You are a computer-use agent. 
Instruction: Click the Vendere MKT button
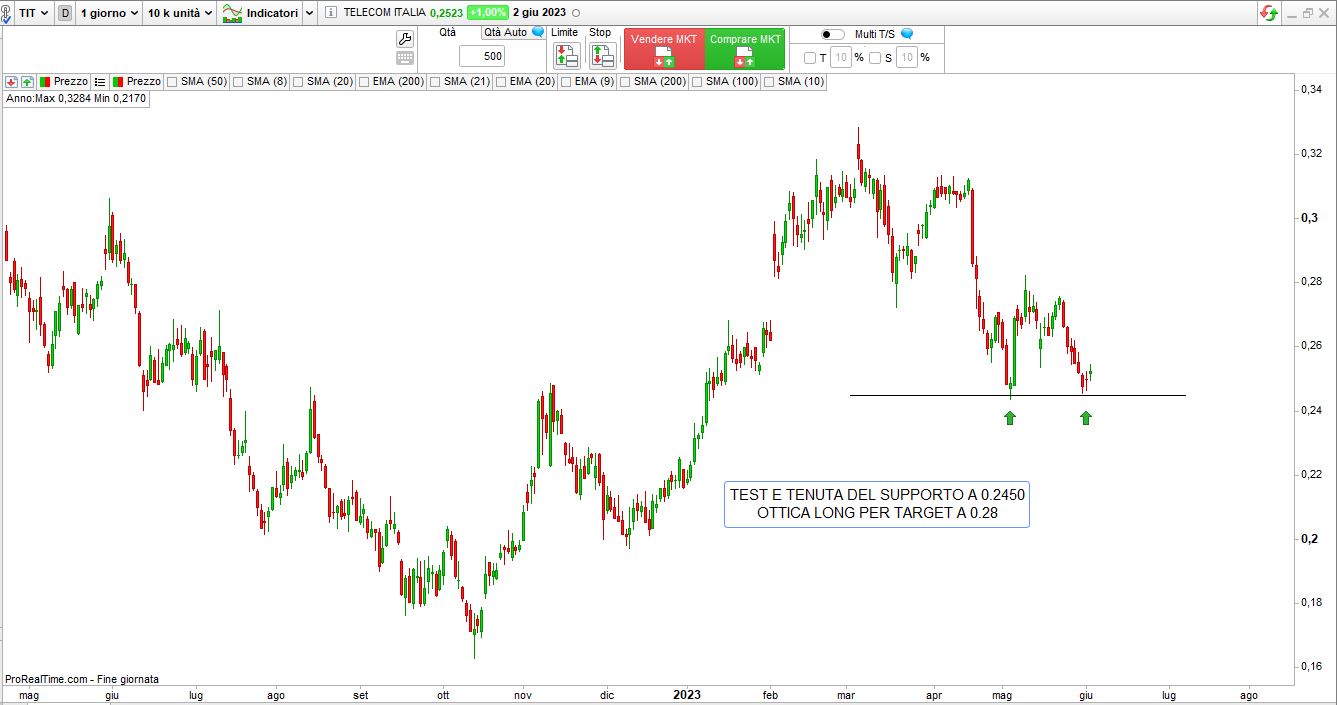pos(664,49)
